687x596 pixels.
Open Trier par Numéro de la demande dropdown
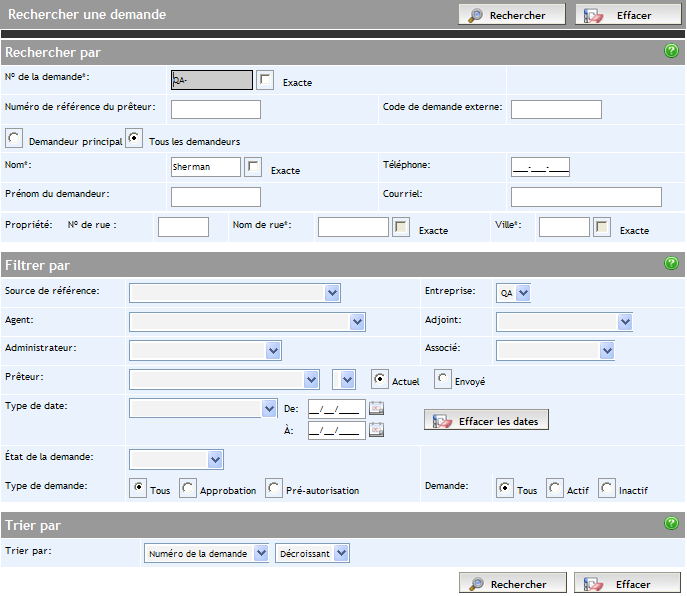tap(206, 553)
